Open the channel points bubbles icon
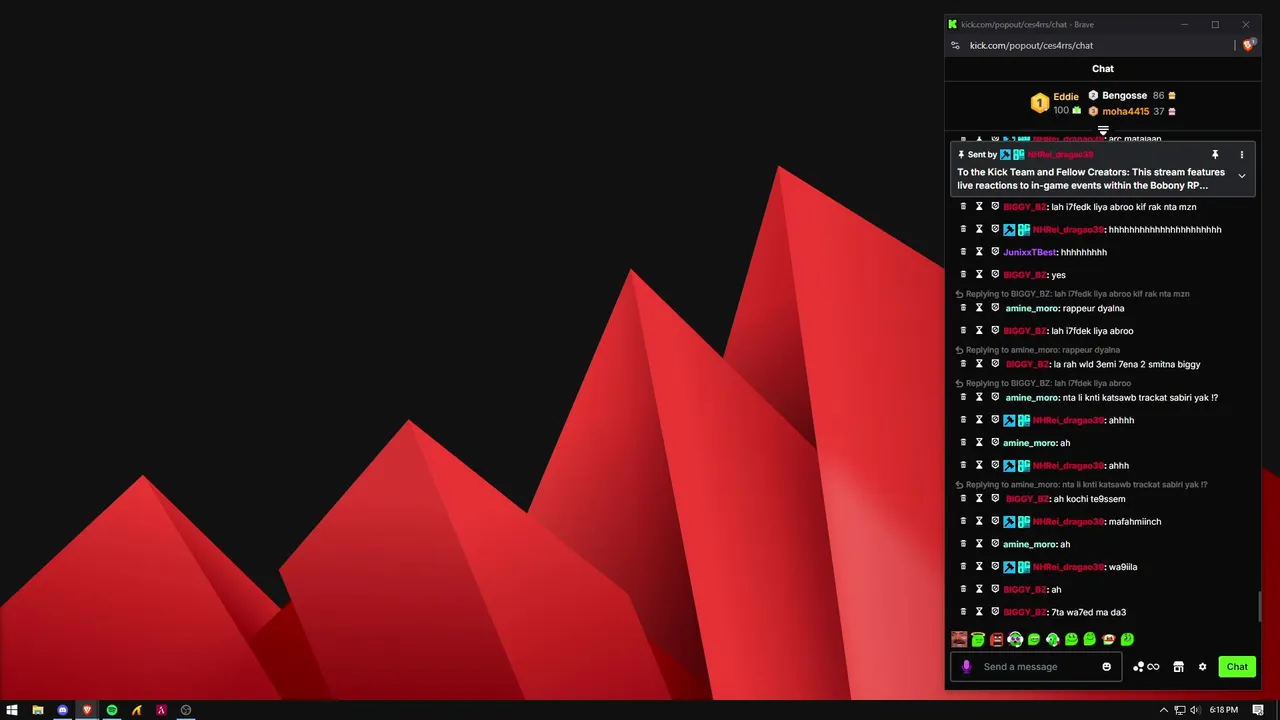The image size is (1280, 720). pyautogui.click(x=1138, y=667)
